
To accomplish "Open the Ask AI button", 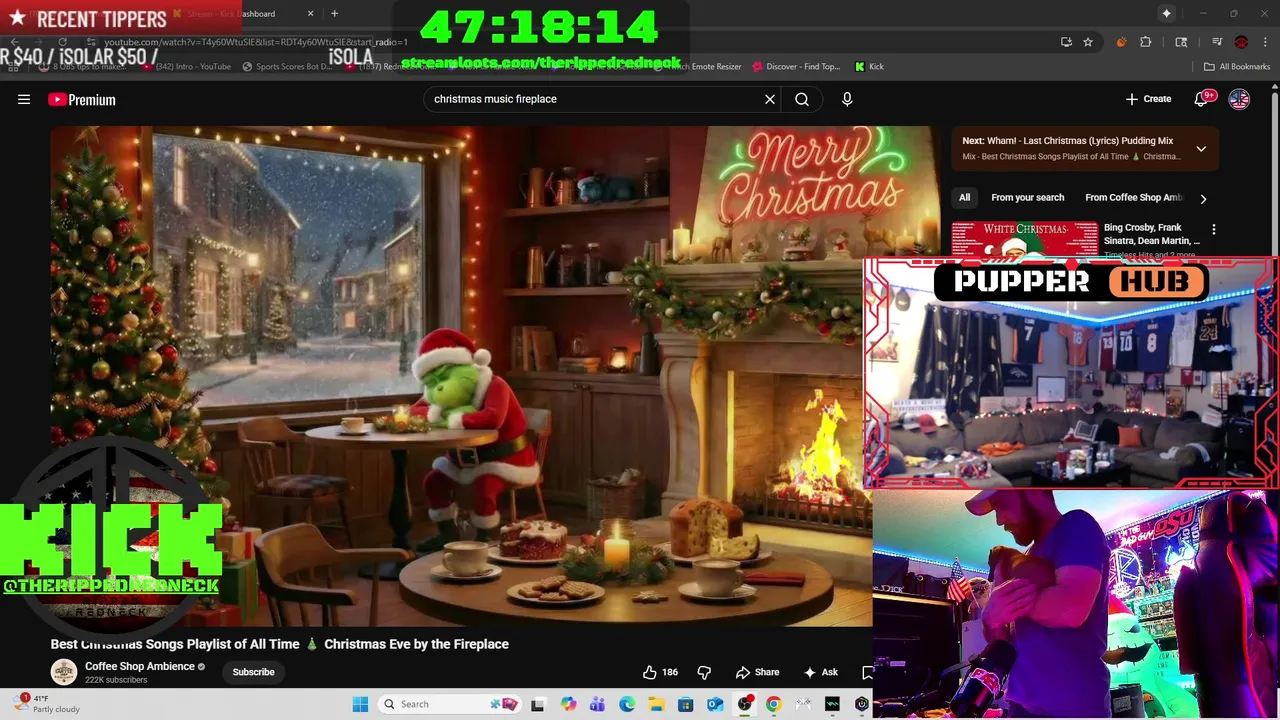I will point(821,672).
